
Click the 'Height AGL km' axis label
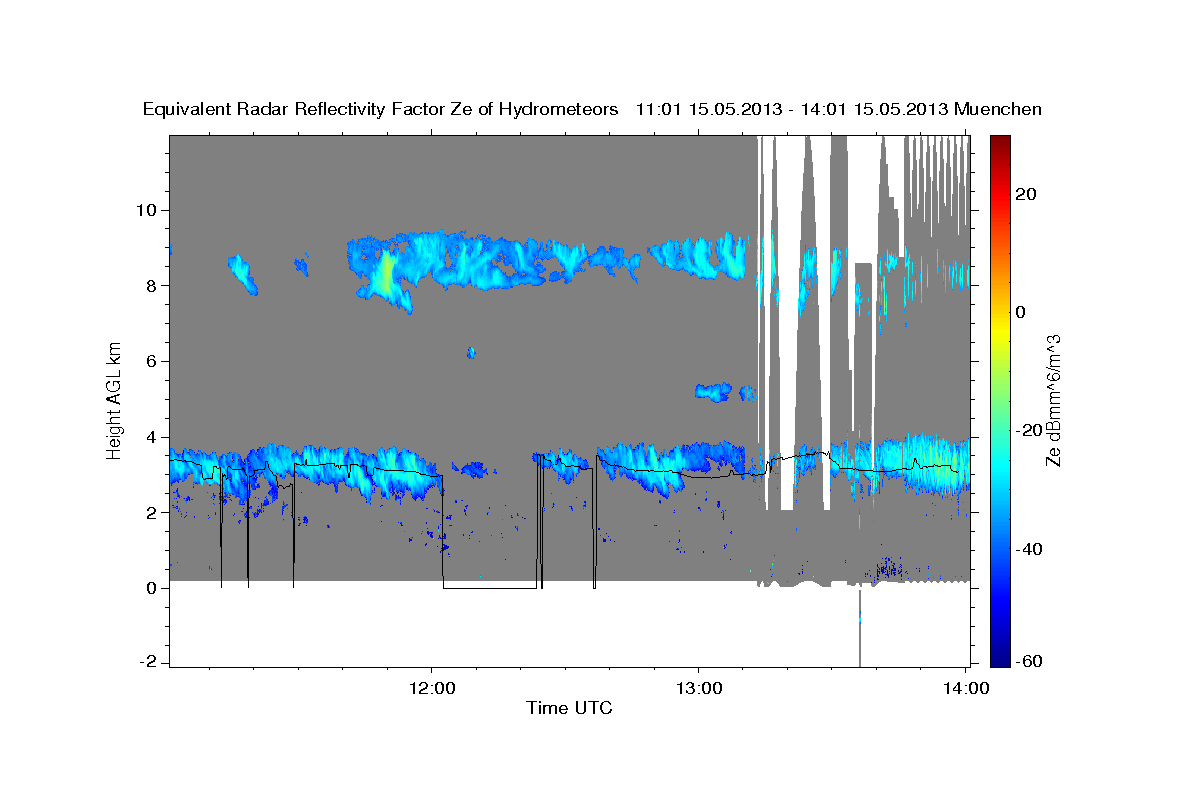pyautogui.click(x=115, y=401)
